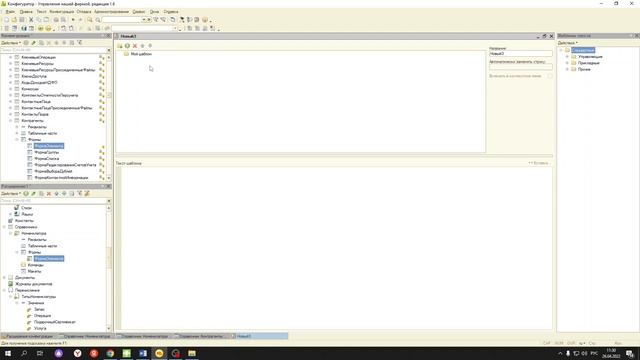
Task: Click green add template icon in template window
Action: (127, 46)
